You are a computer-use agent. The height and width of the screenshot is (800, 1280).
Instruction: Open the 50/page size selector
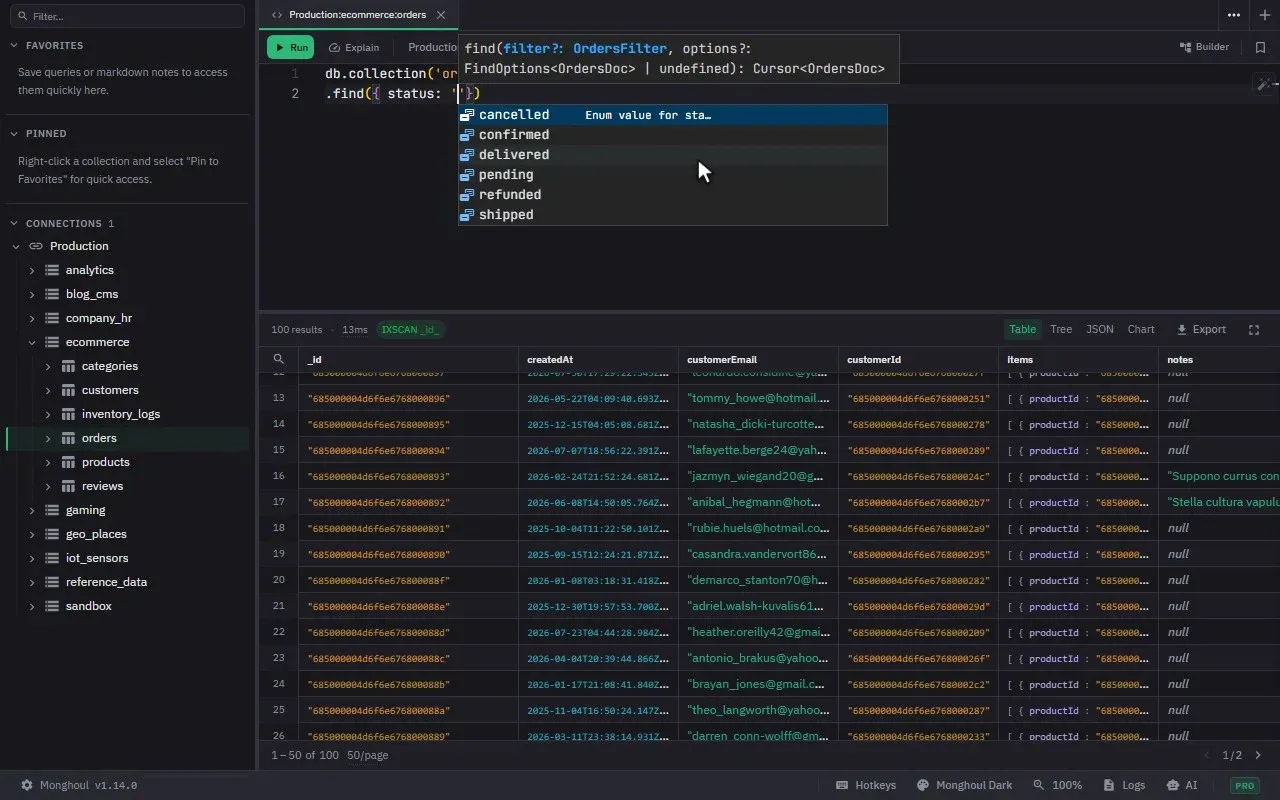point(367,755)
